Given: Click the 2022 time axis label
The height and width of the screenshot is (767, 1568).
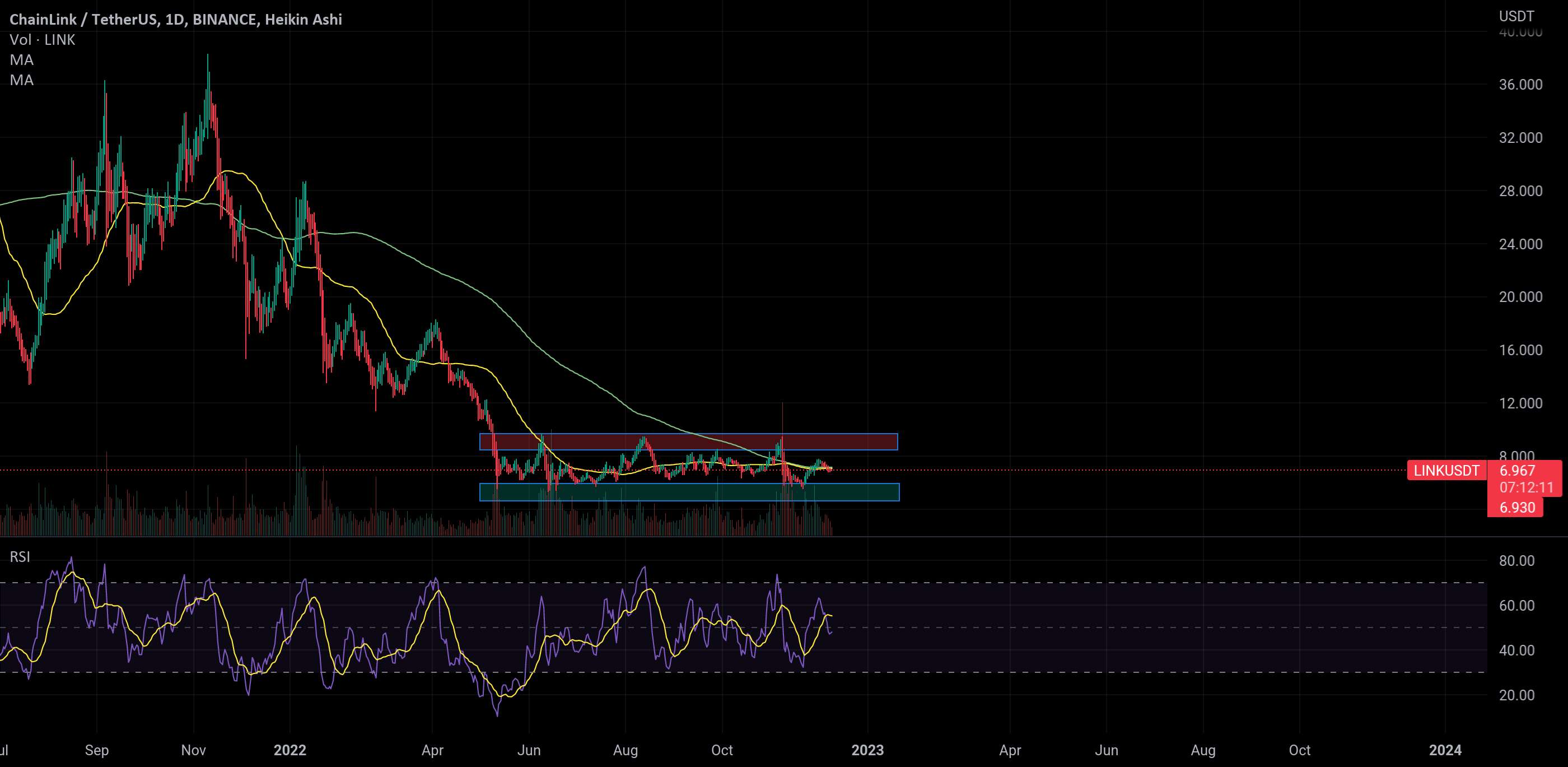Looking at the screenshot, I should (290, 750).
